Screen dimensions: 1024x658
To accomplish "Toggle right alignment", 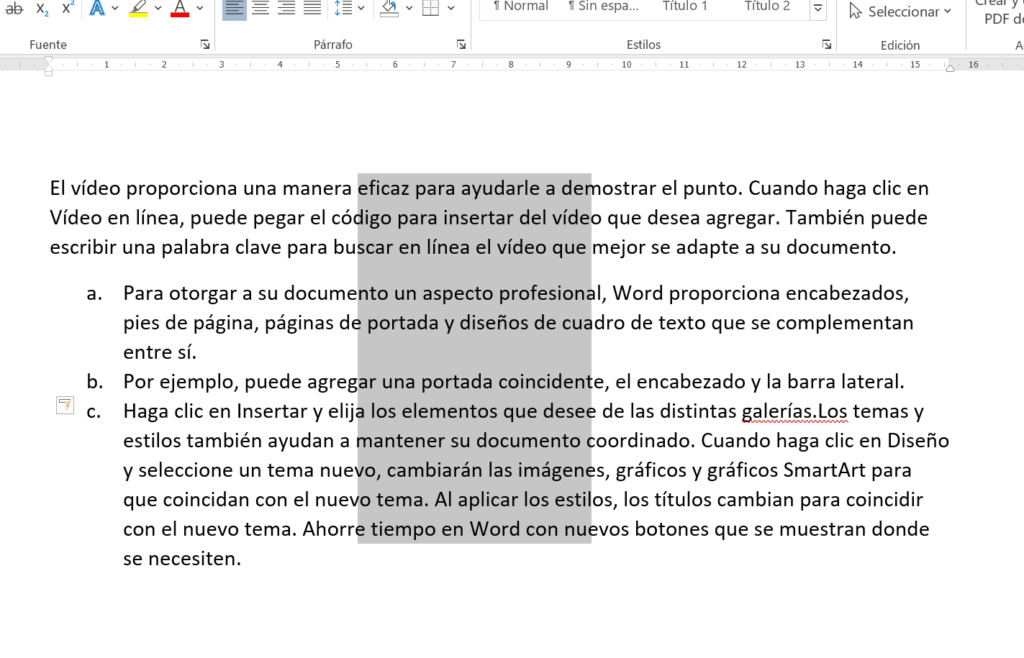I will click(x=285, y=9).
